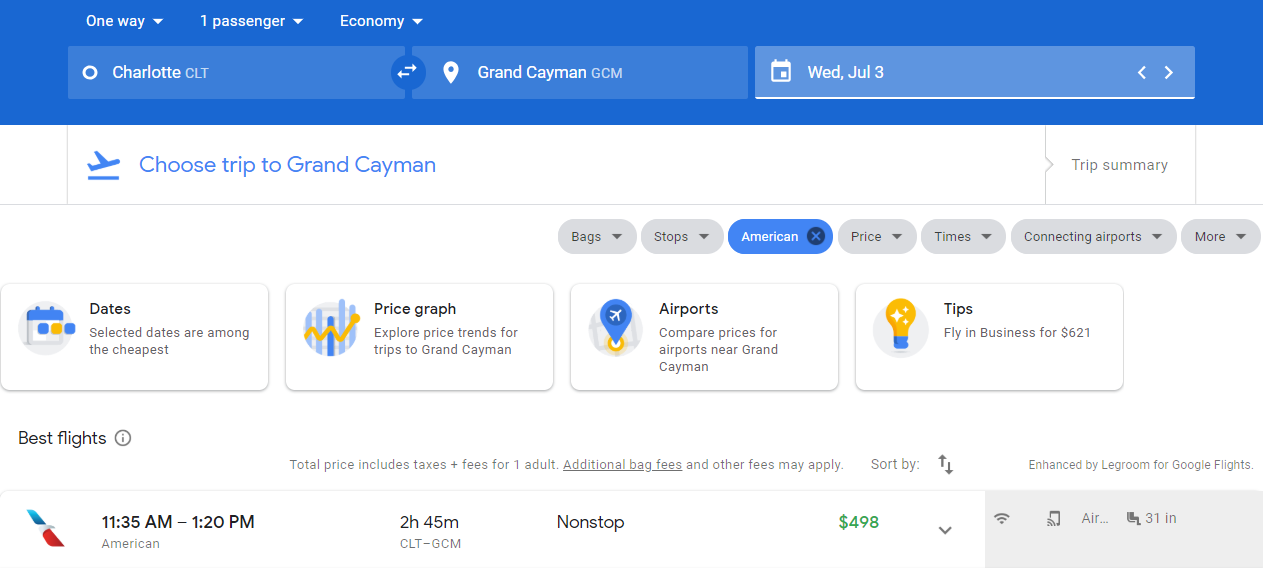Image resolution: width=1263 pixels, height=568 pixels.
Task: Click the Enhanced by Legroom for Google Flights note
Action: (1141, 465)
